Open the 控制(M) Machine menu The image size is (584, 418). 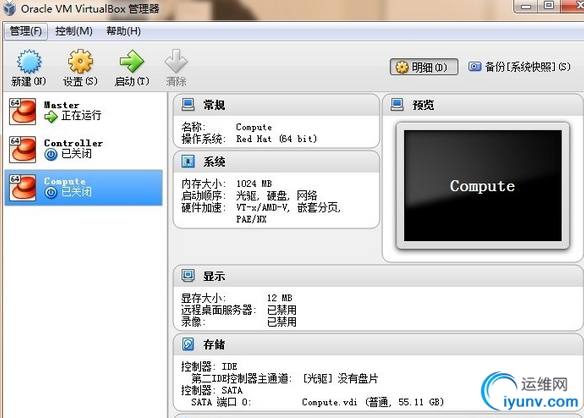coord(74,31)
